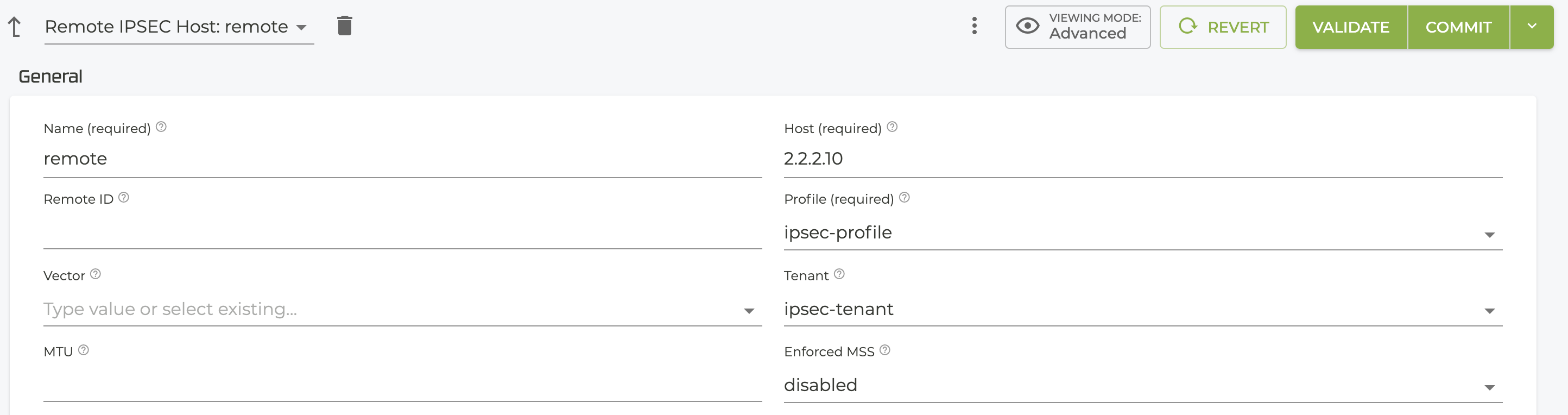Show help for Remote ID field
The height and width of the screenshot is (415, 1568).
(x=124, y=198)
